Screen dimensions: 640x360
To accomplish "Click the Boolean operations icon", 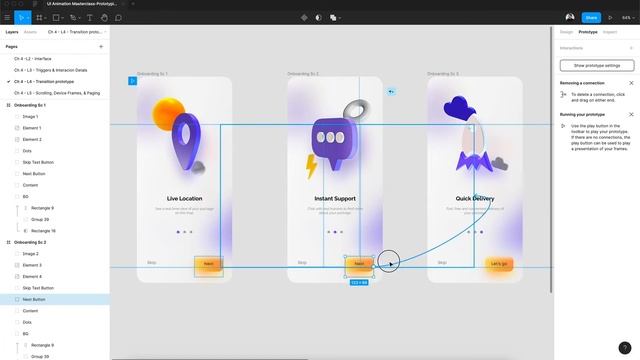I will coord(333,18).
